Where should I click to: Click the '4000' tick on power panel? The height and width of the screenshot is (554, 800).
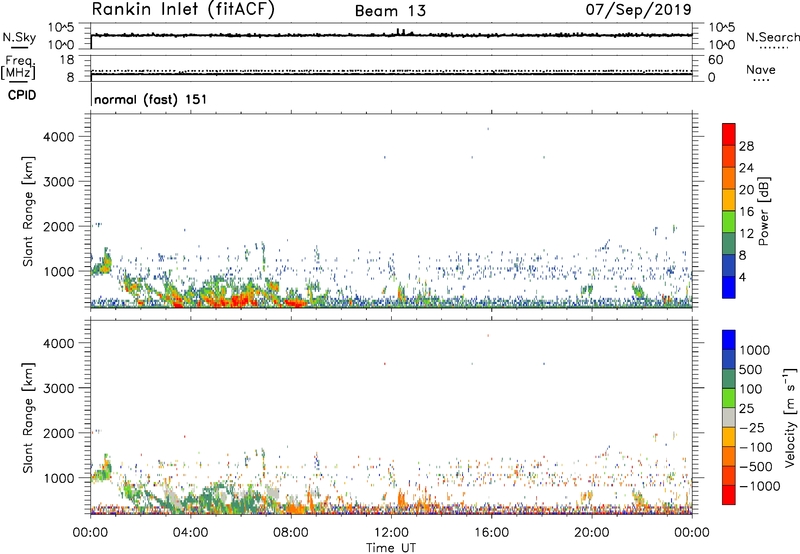[59, 137]
